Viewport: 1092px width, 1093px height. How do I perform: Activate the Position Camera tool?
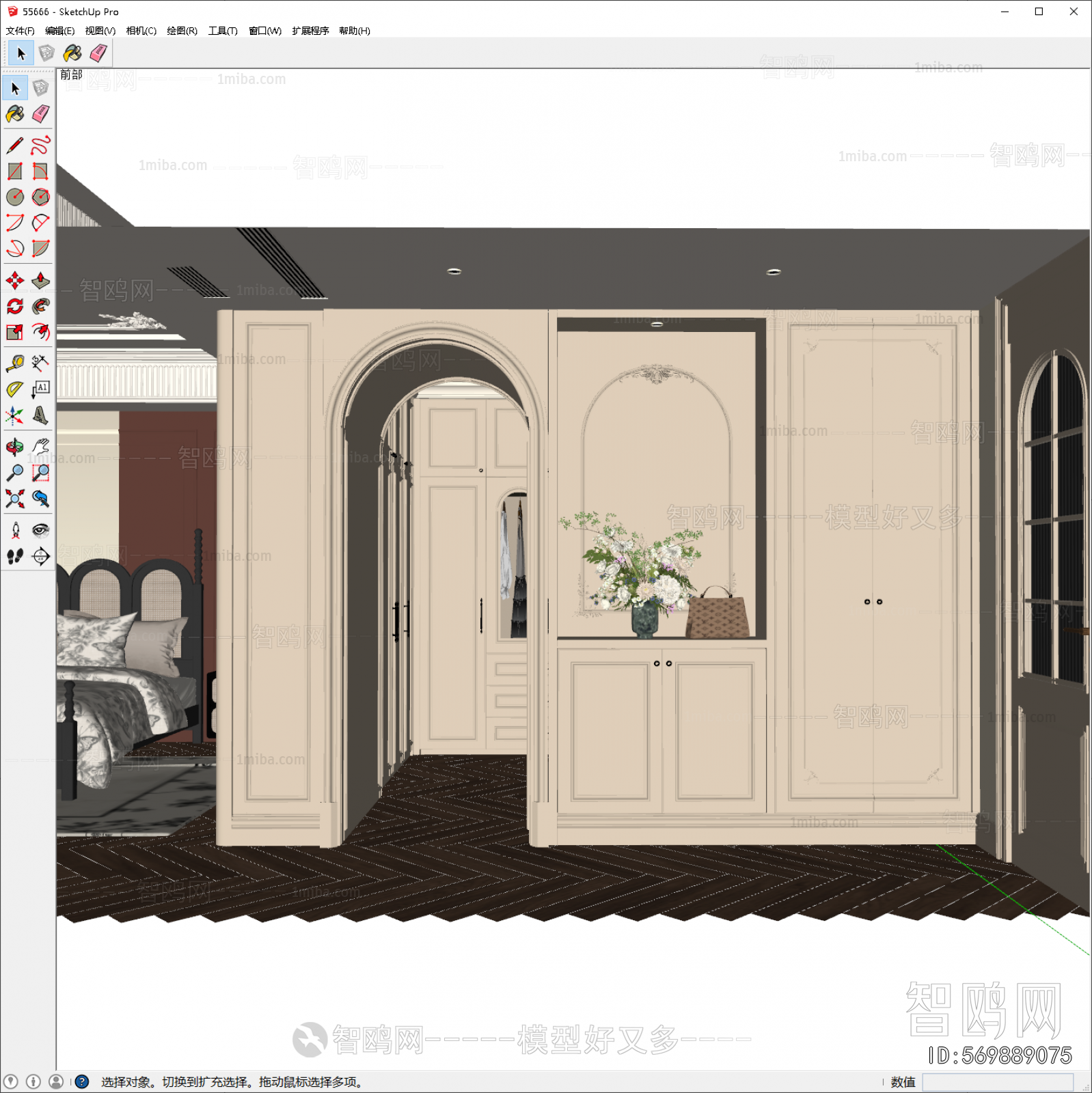[15, 531]
